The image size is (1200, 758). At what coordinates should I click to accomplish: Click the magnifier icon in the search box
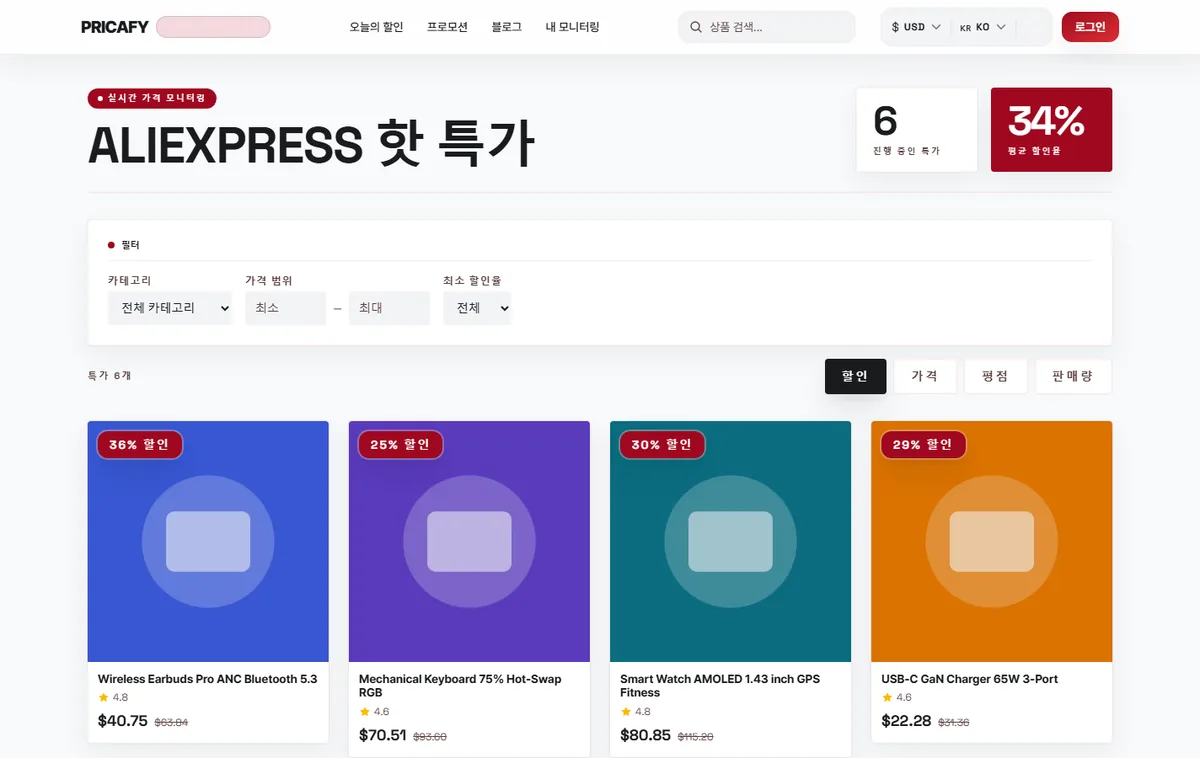696,27
